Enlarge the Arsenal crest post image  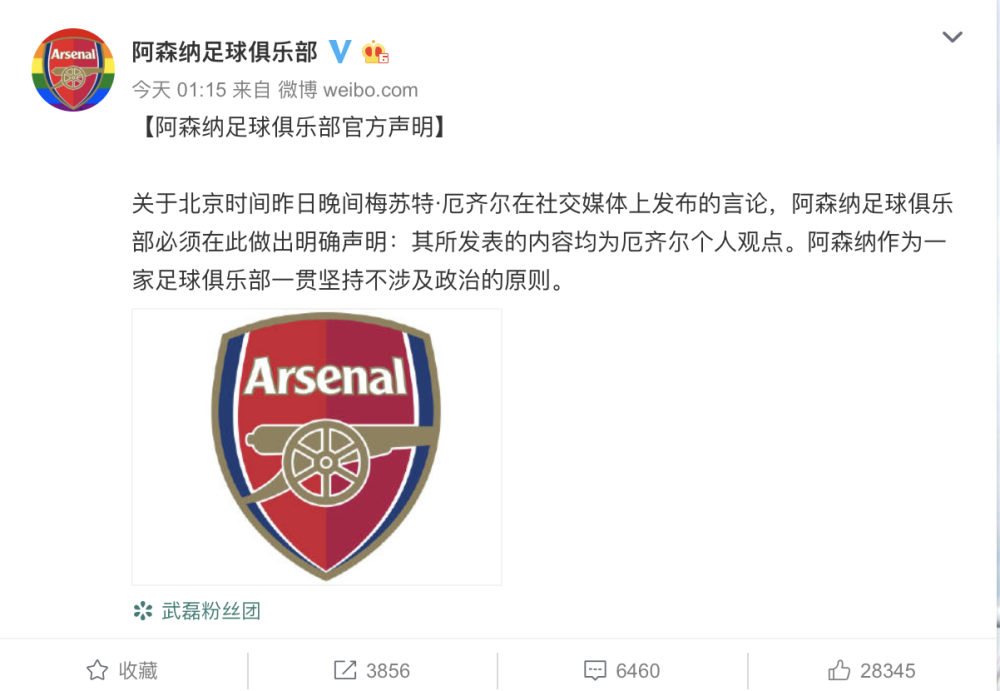tap(317, 447)
